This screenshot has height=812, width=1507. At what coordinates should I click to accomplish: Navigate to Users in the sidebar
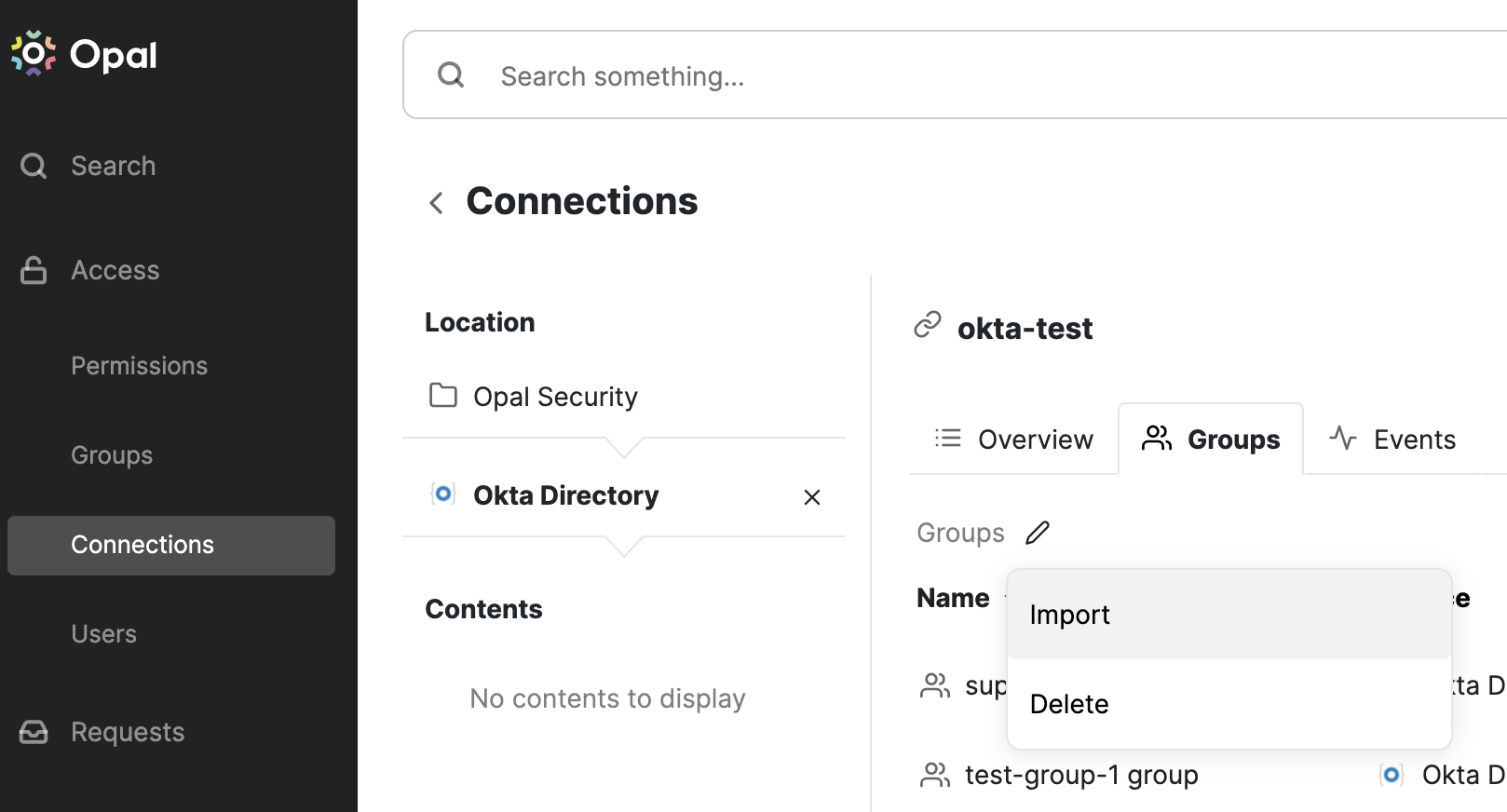pos(104,634)
